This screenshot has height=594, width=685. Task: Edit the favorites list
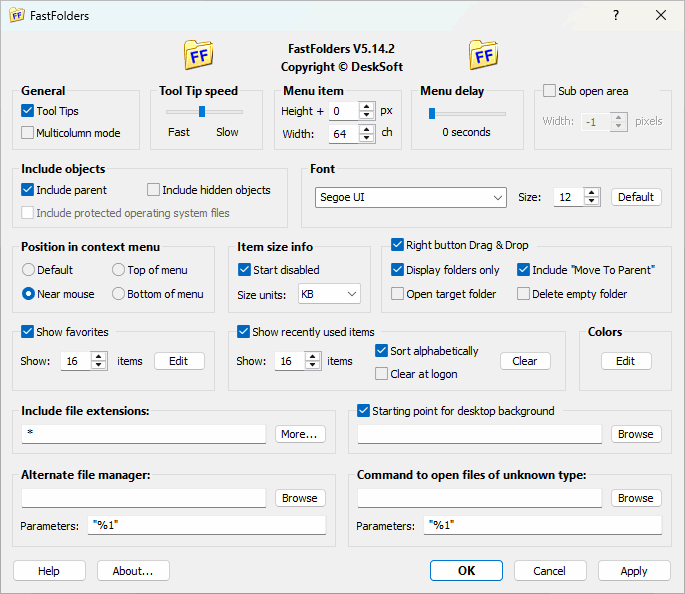point(179,361)
